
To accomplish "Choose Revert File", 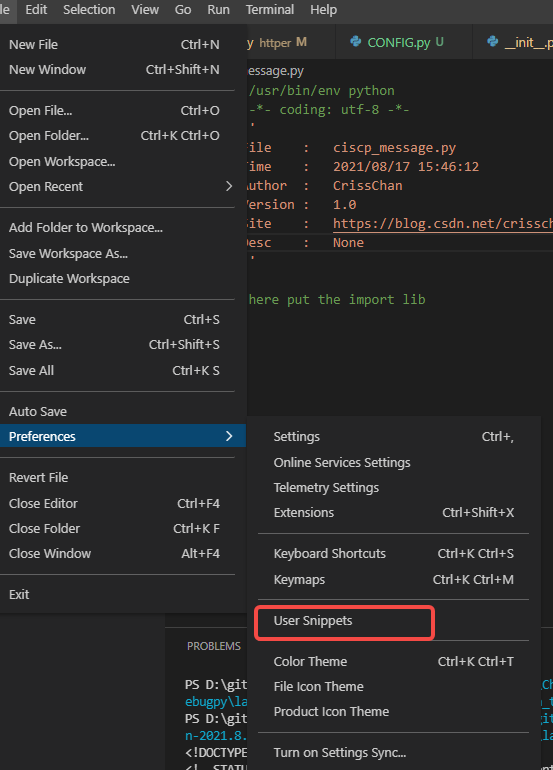I will [117, 477].
